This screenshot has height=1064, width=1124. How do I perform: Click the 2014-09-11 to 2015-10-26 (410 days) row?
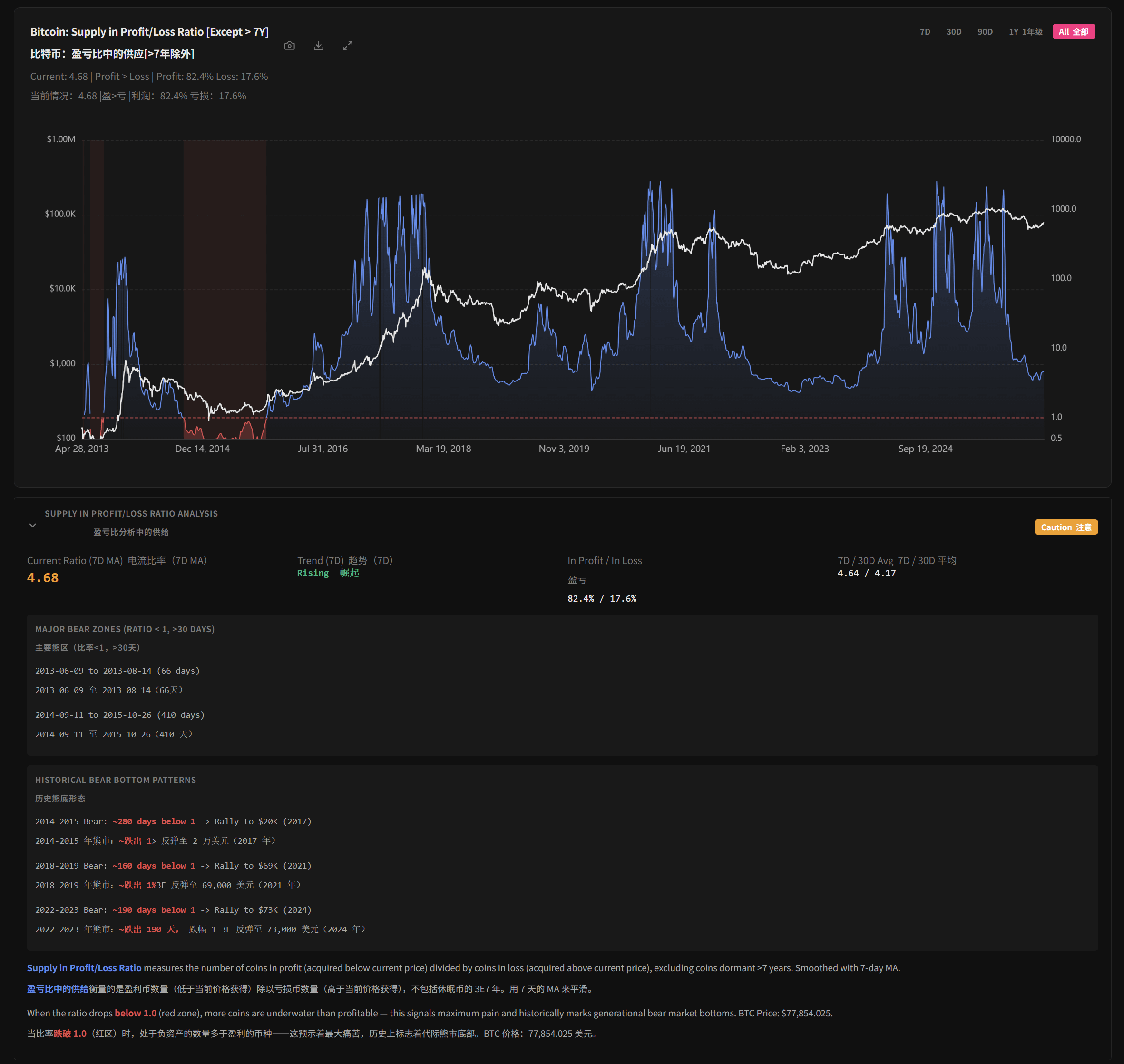pyautogui.click(x=120, y=715)
